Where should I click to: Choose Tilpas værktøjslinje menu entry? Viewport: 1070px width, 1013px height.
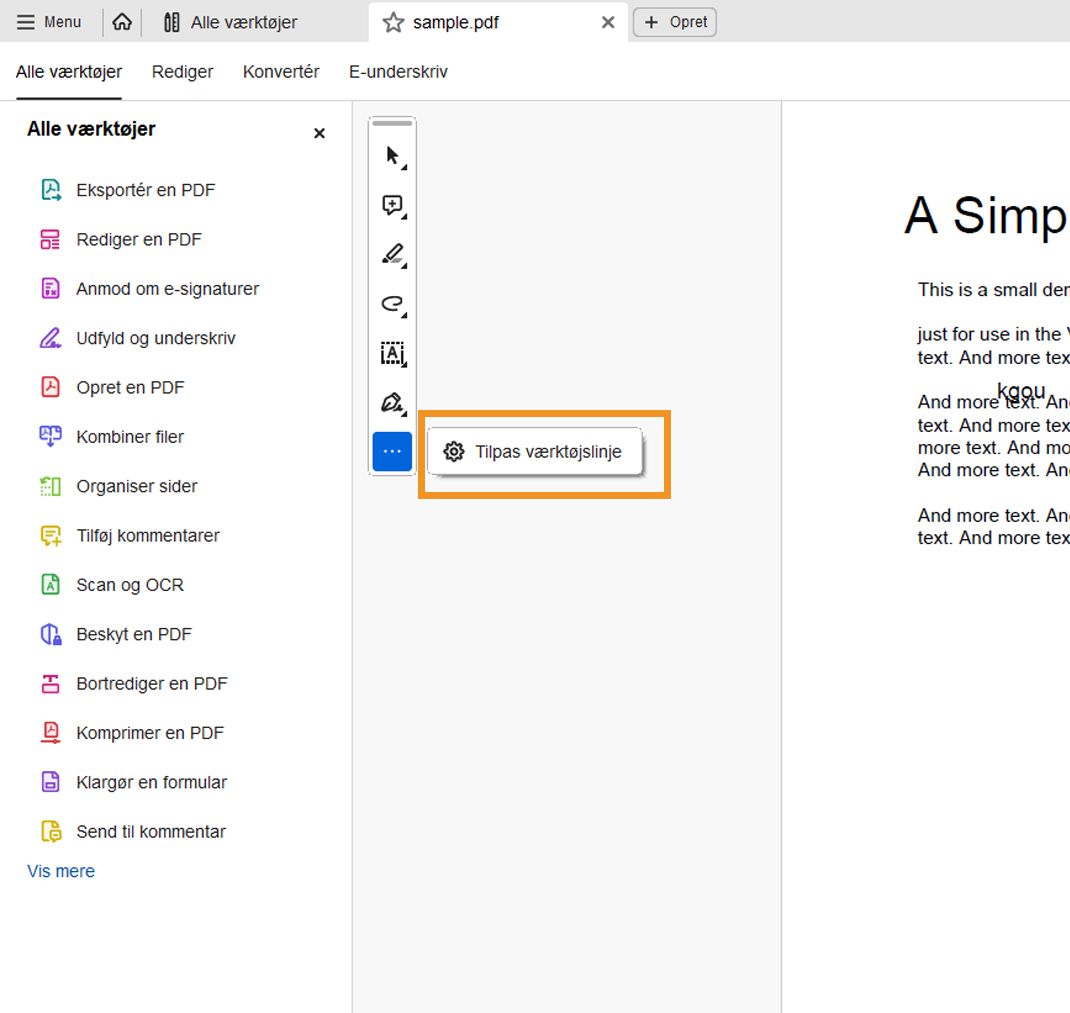(534, 451)
